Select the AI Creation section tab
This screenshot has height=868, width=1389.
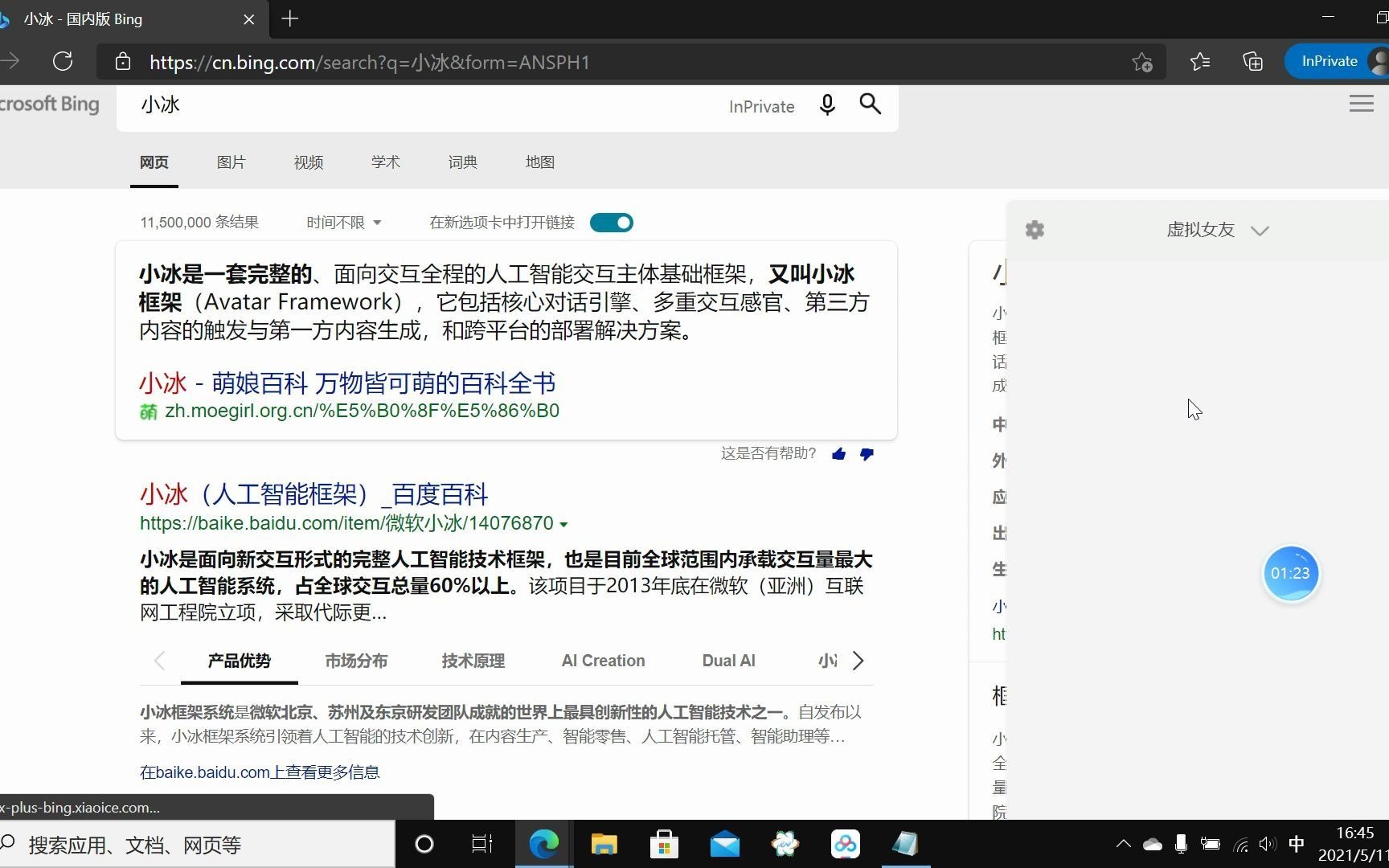(x=603, y=661)
